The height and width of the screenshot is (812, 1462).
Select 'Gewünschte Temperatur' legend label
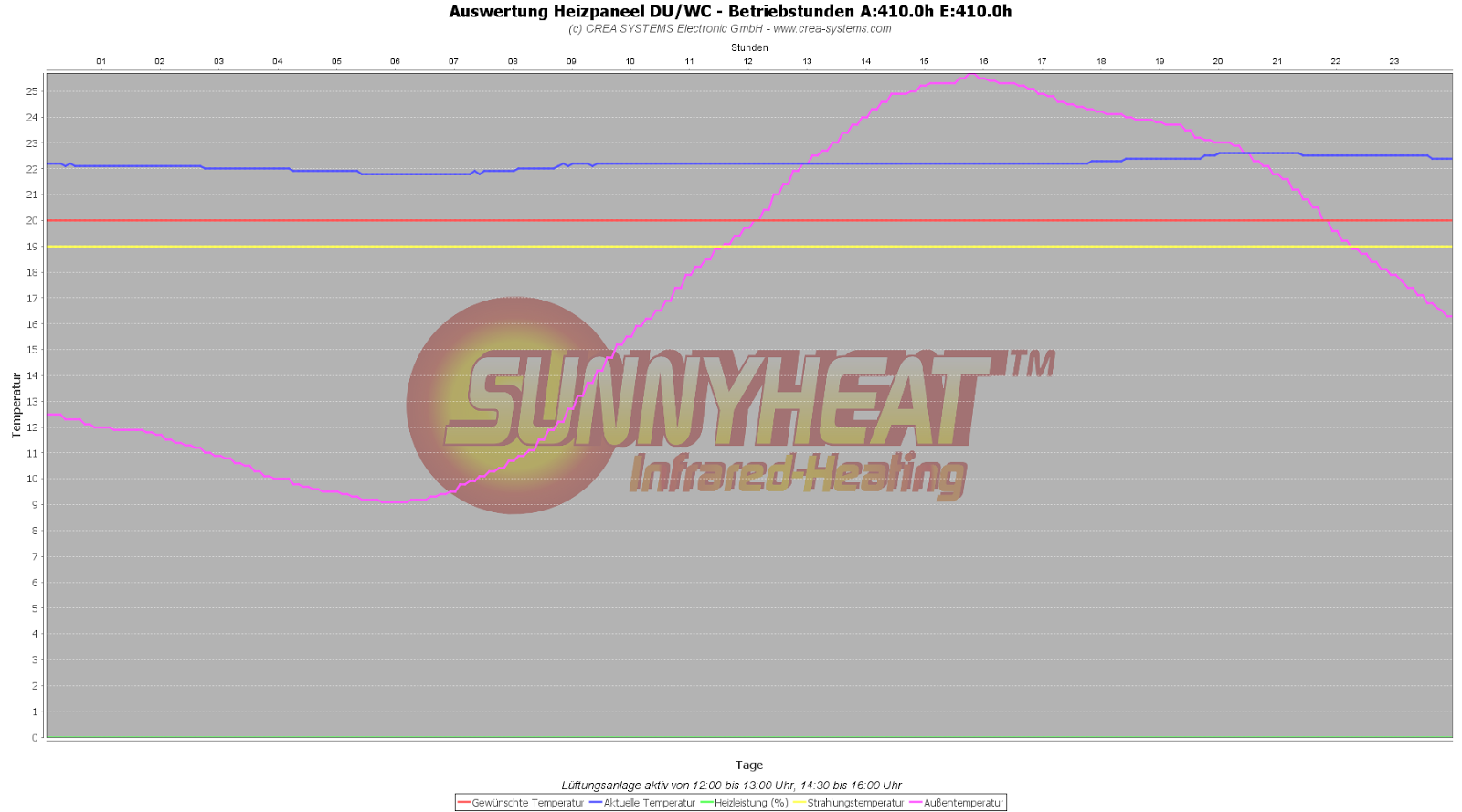coord(527,803)
